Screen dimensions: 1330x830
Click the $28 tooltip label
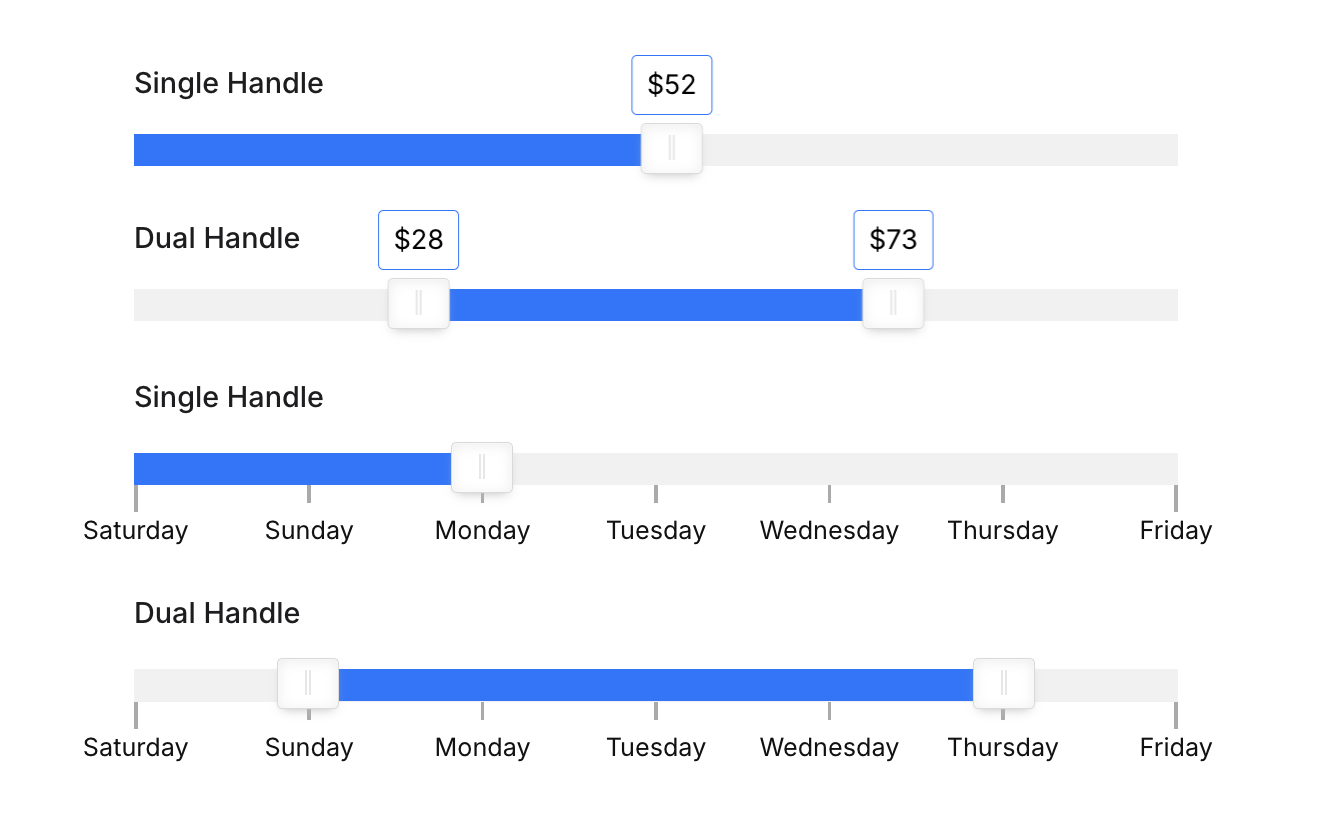coord(419,240)
